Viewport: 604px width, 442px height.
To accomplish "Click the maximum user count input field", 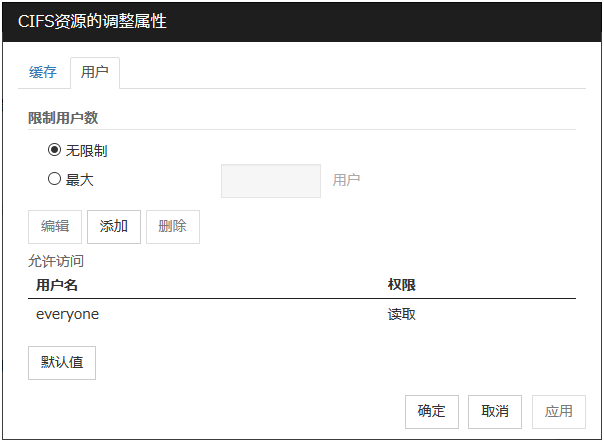I will [x=270, y=181].
